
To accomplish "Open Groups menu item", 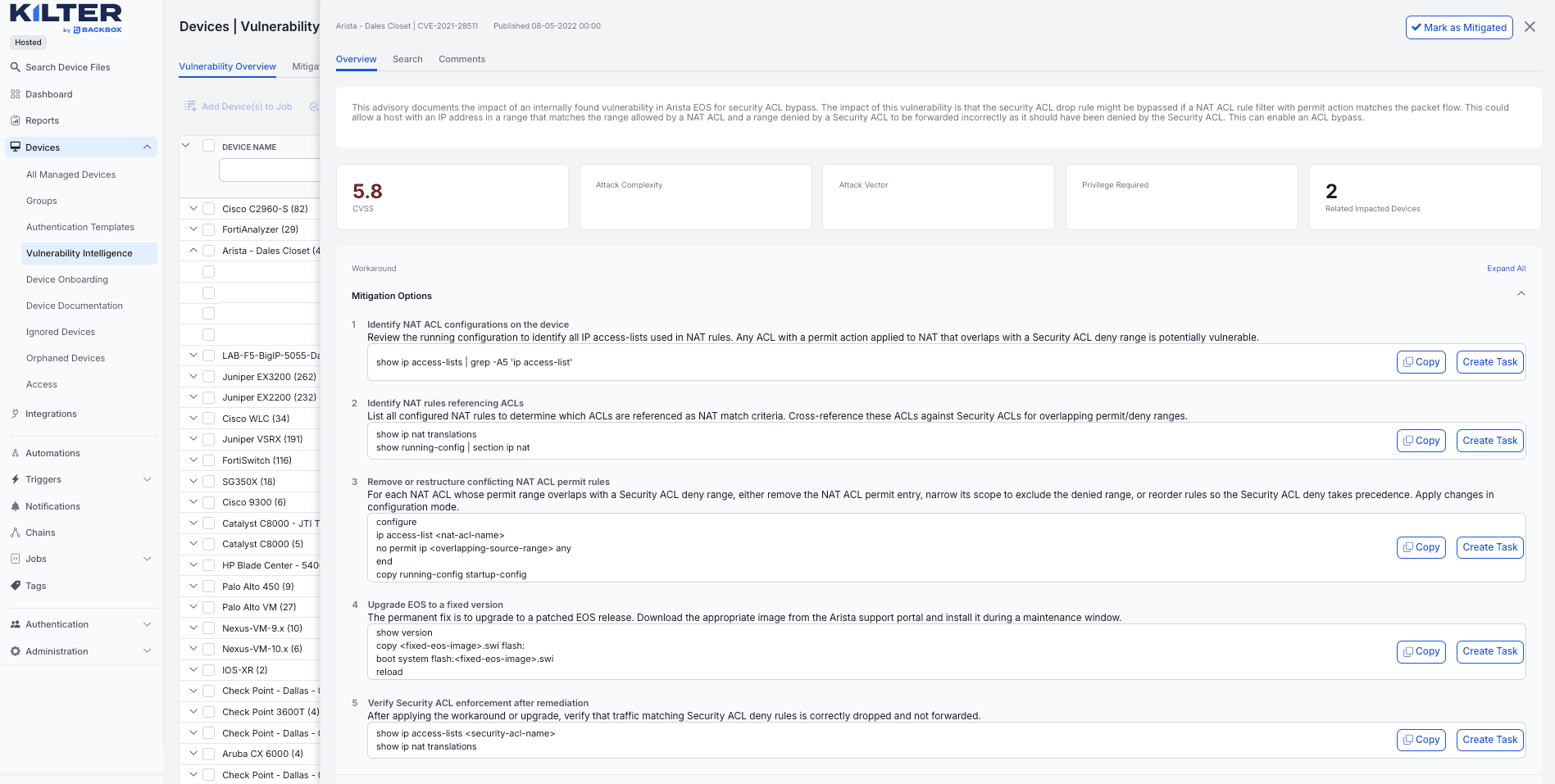I will pyautogui.click(x=41, y=201).
